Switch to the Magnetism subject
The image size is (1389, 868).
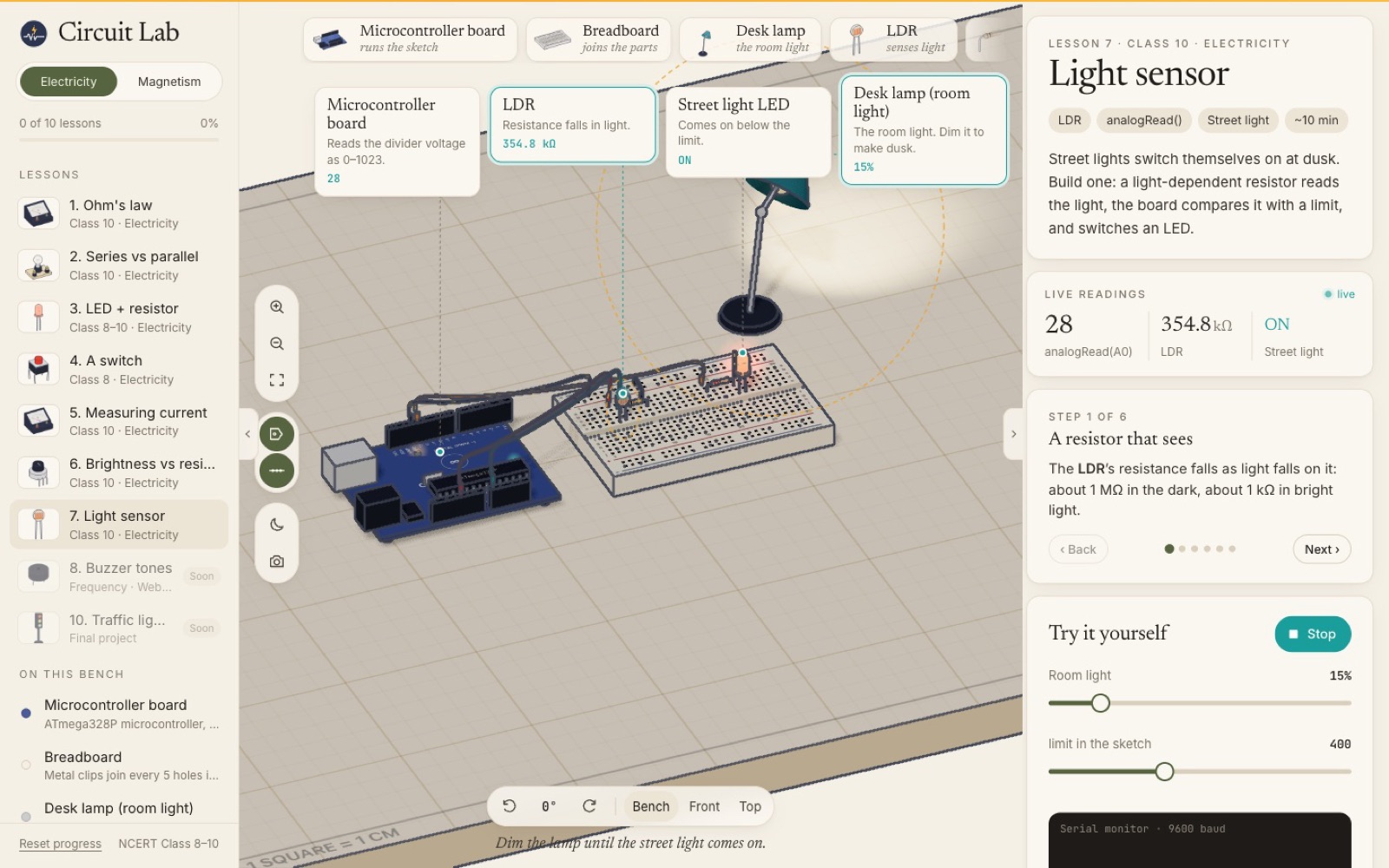pyautogui.click(x=169, y=82)
